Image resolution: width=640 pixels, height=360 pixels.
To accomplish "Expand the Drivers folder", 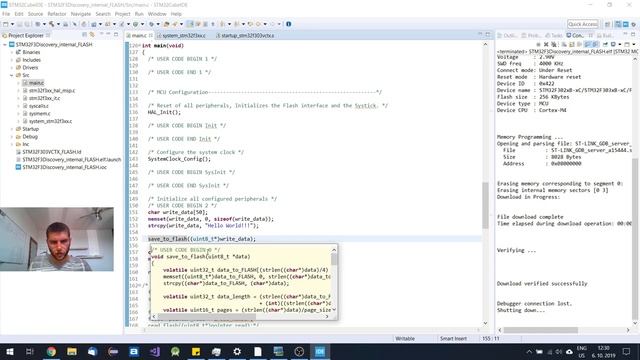I will (12, 68).
